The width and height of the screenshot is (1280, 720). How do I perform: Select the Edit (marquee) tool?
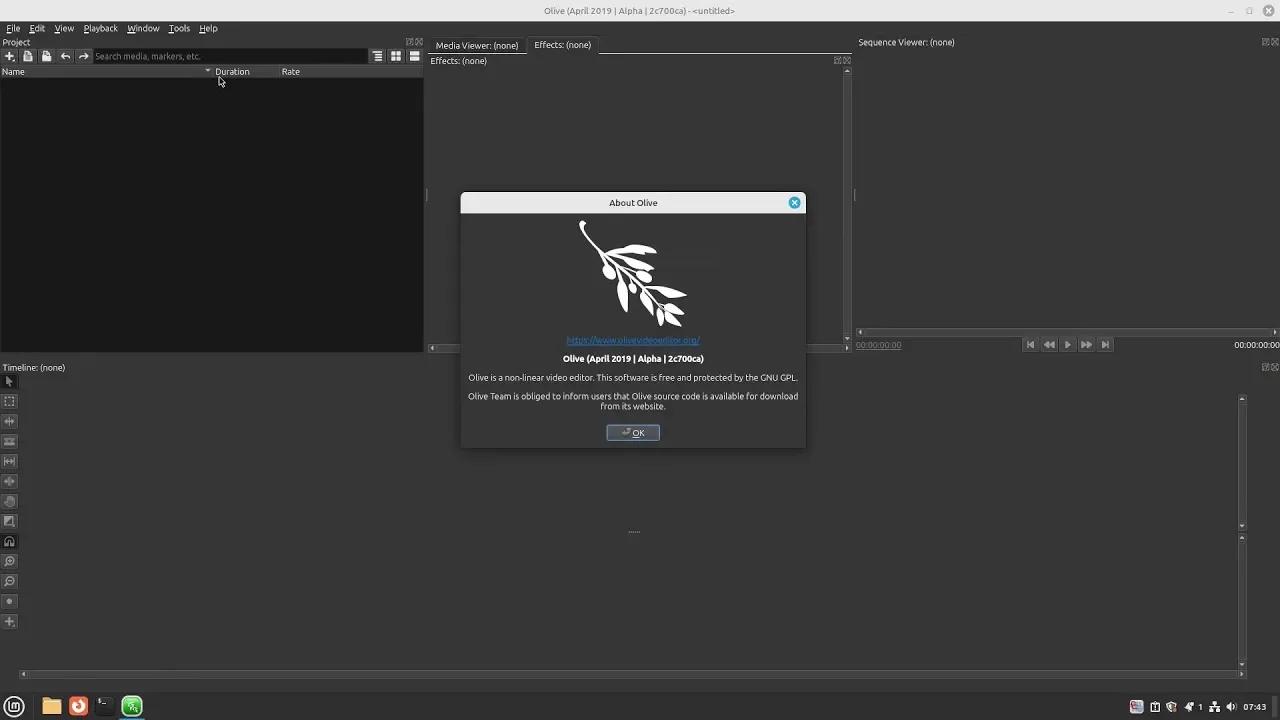pyautogui.click(x=9, y=401)
